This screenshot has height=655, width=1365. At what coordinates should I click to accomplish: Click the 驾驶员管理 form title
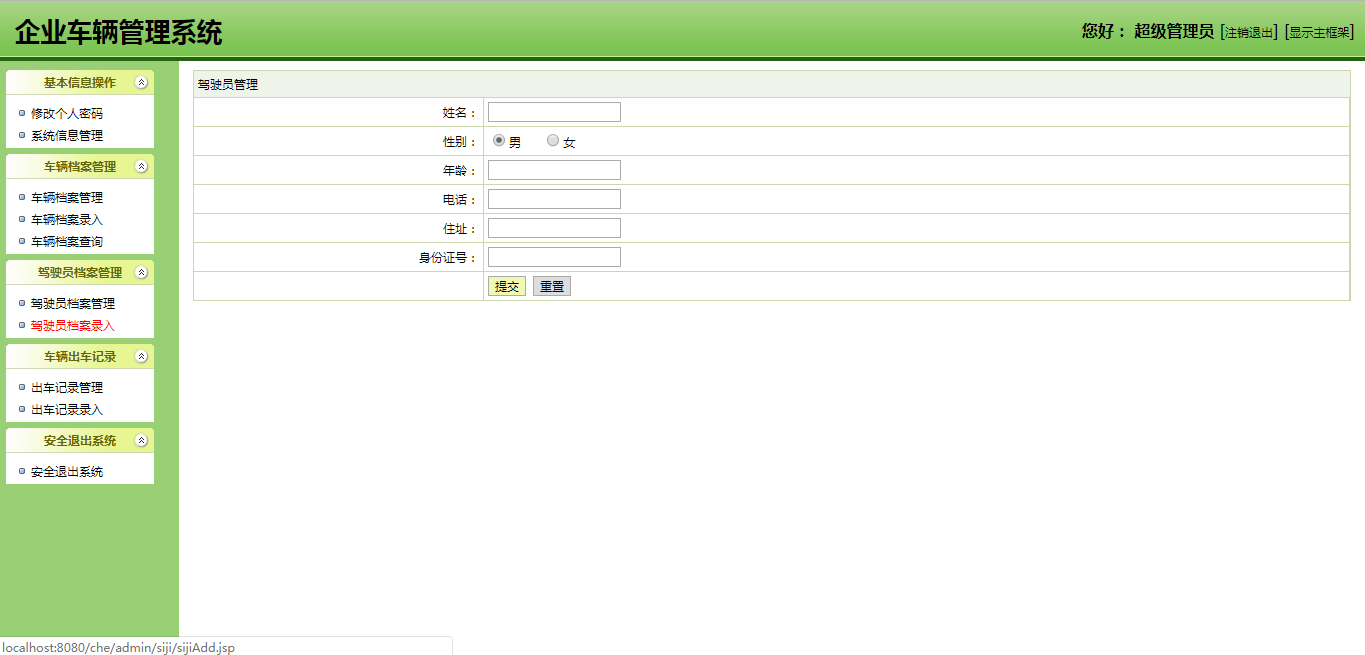[x=228, y=85]
